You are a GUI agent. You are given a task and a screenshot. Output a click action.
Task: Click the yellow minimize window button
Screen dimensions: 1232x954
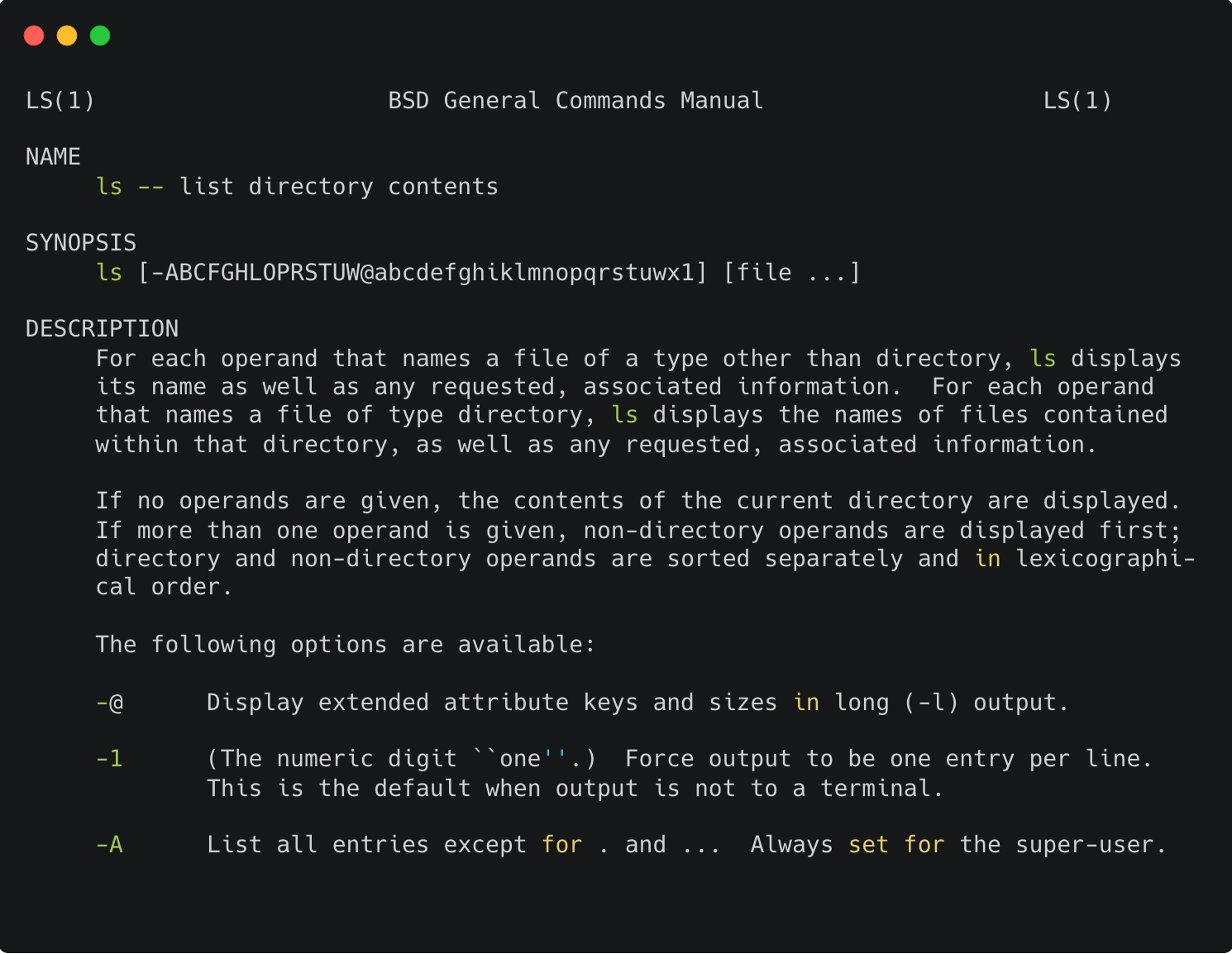click(x=67, y=35)
